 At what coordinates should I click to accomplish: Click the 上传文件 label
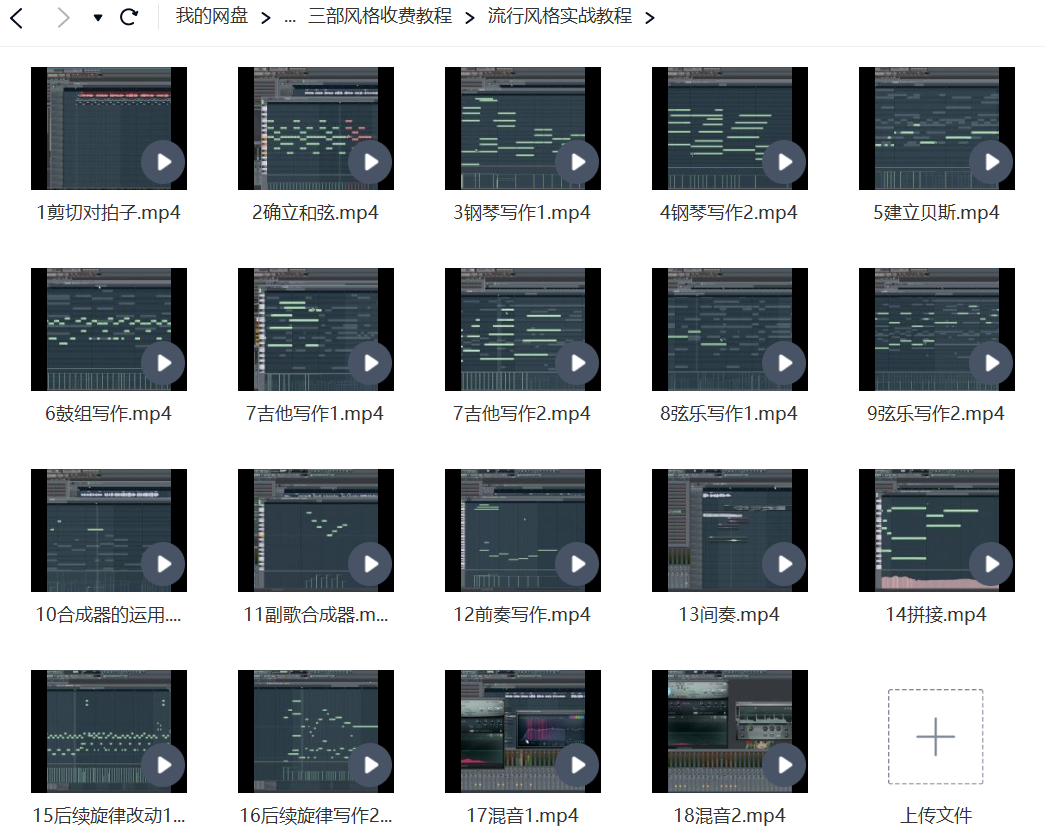[936, 815]
